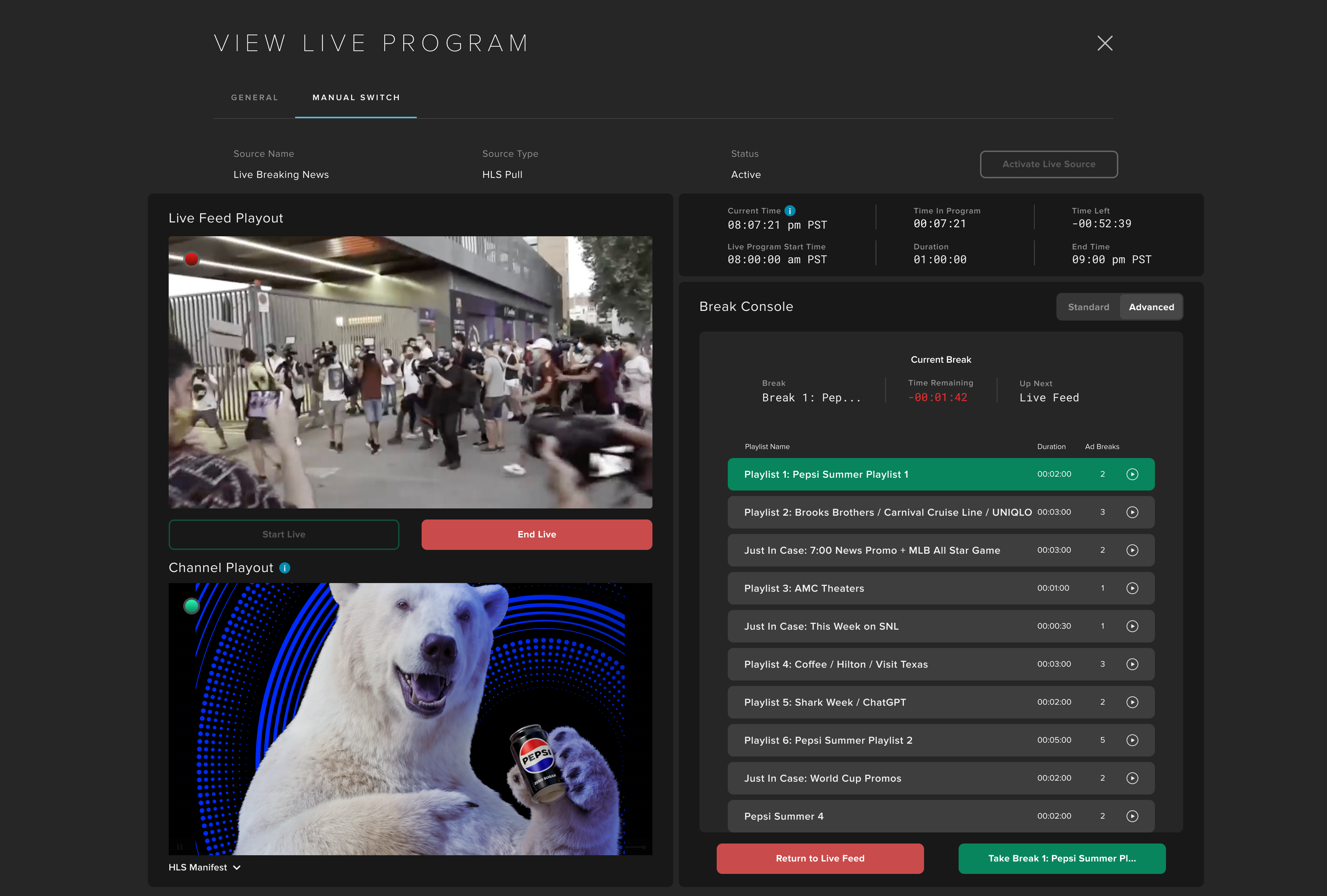Screen dimensions: 1327x896
Task: Select Just In Case: 7:00 News Promo row
Action: 941,550
